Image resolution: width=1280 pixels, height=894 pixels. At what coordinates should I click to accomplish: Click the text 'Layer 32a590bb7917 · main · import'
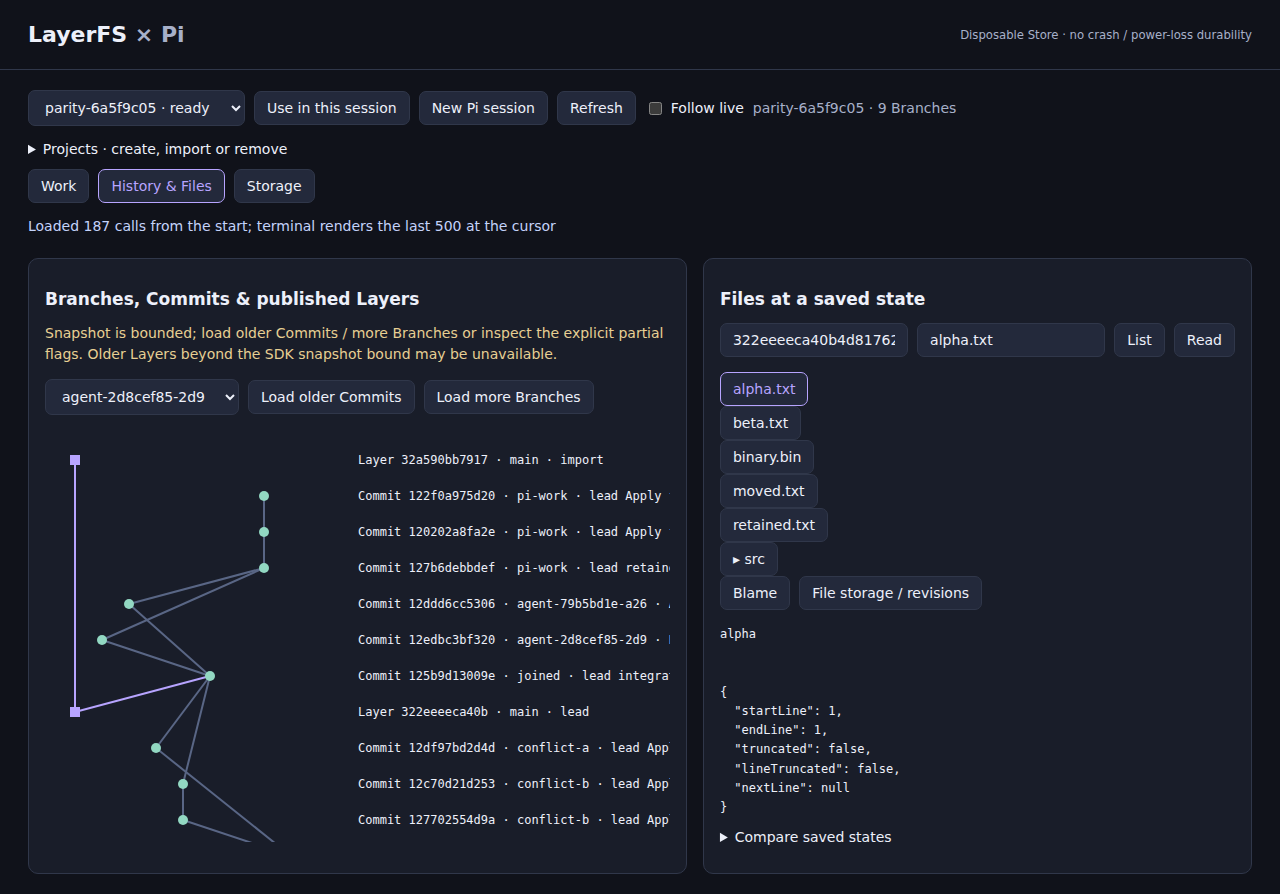[x=481, y=460]
